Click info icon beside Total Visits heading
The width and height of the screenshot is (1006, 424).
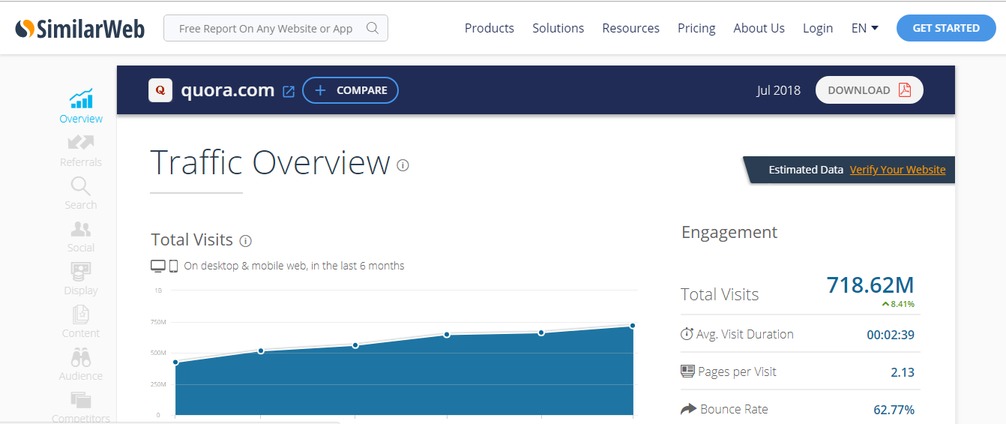coord(245,241)
